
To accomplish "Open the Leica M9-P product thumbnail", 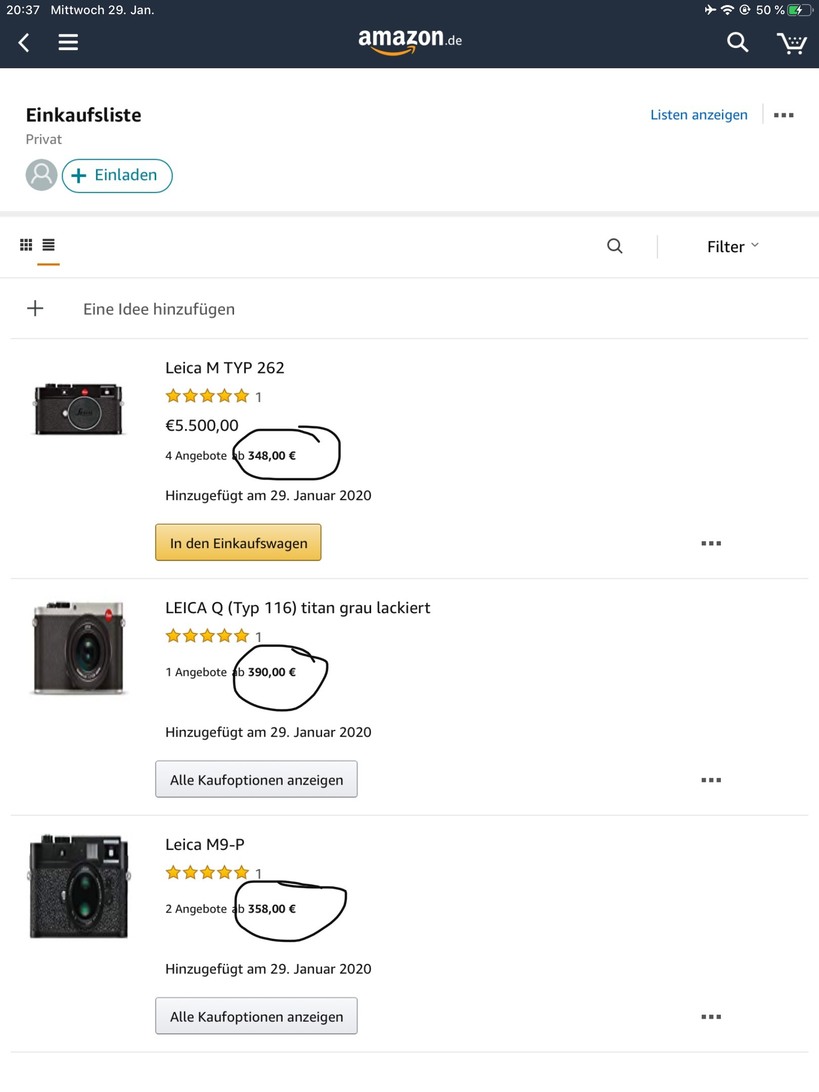I will pyautogui.click(x=79, y=885).
